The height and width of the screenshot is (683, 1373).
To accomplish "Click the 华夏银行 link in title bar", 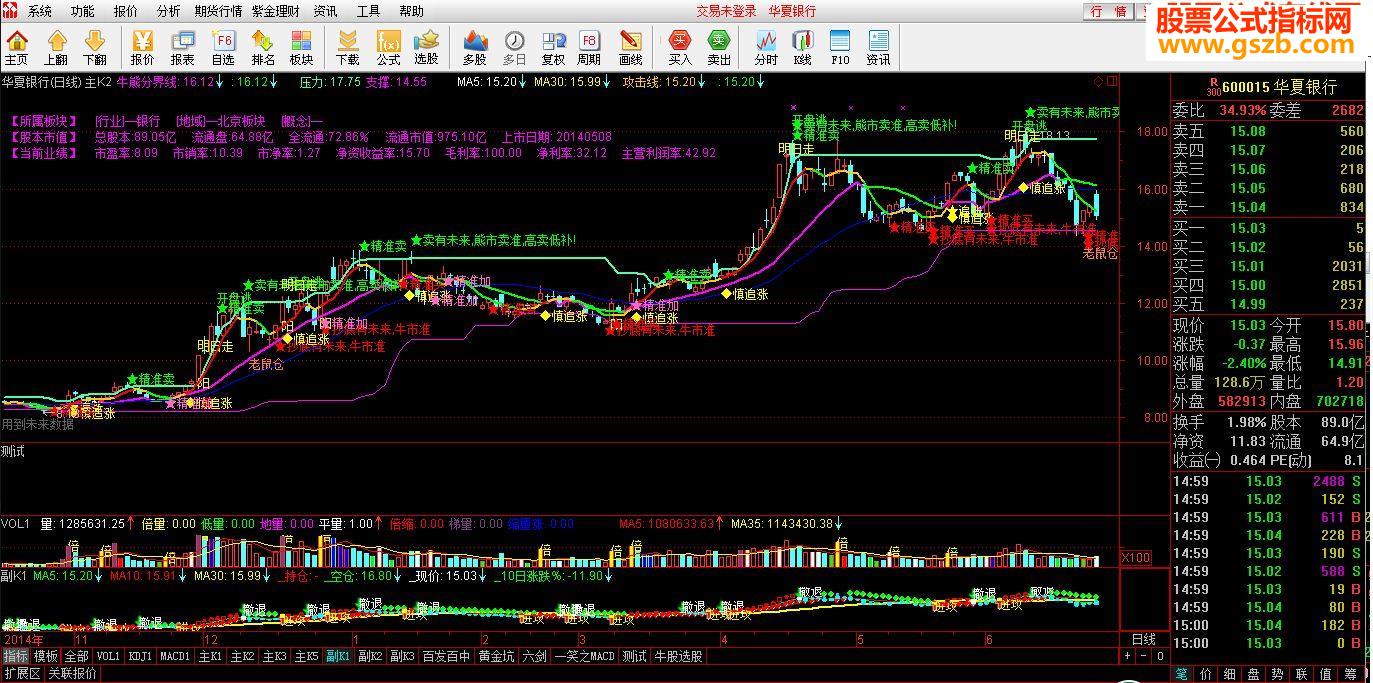I will (792, 11).
